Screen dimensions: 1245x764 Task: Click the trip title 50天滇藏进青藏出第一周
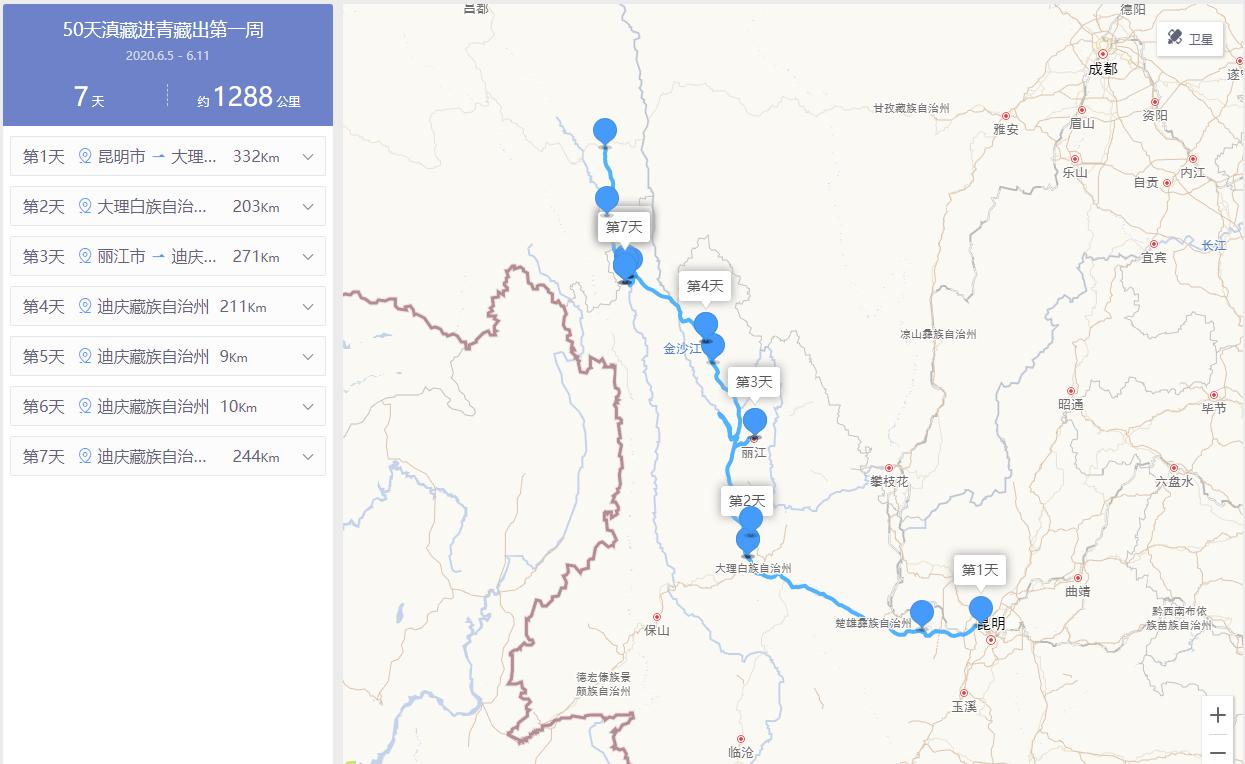[163, 30]
